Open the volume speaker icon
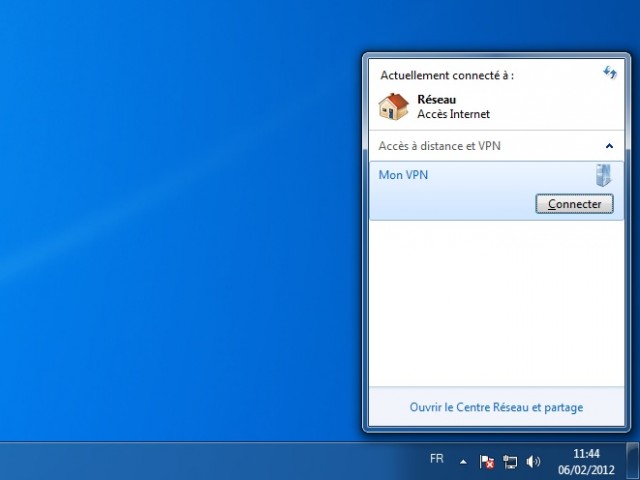Screen dimensions: 640x480 pos(533,462)
